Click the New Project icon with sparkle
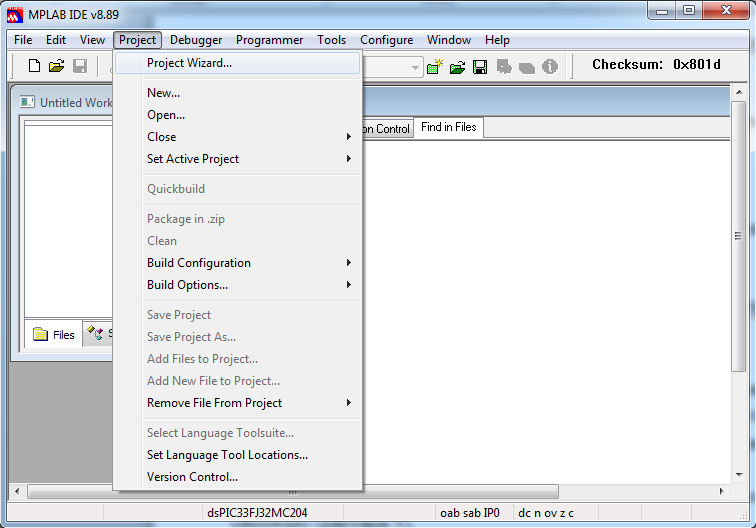This screenshot has width=756, height=528. click(x=435, y=67)
